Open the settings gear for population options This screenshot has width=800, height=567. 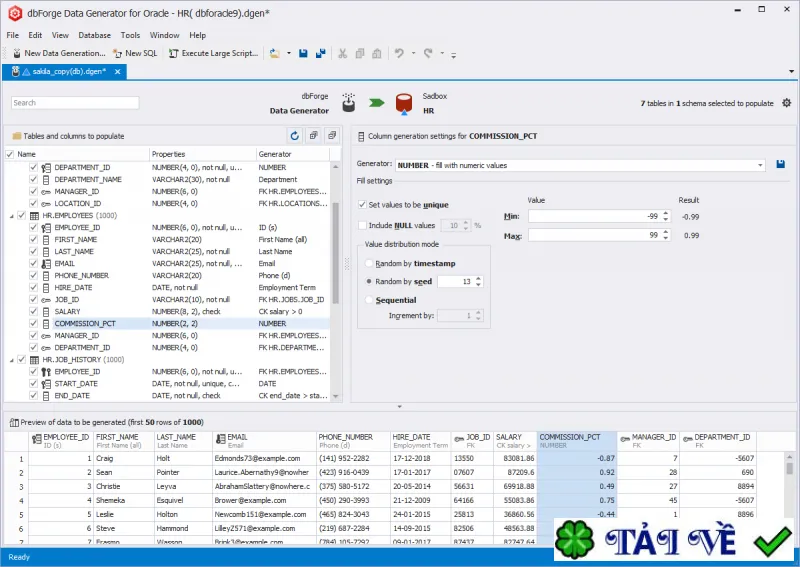click(x=786, y=103)
